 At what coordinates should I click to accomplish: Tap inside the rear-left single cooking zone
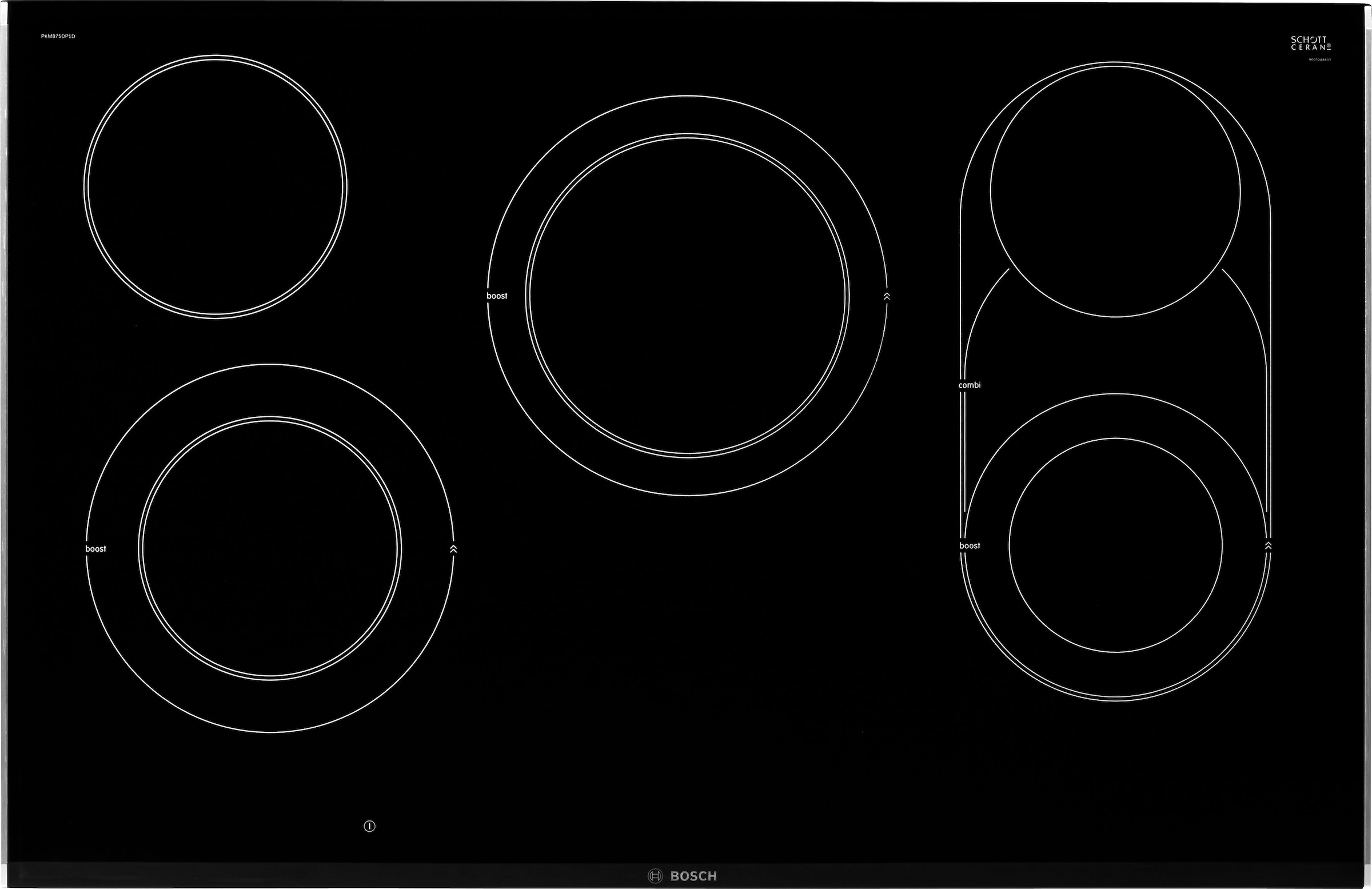(x=216, y=187)
